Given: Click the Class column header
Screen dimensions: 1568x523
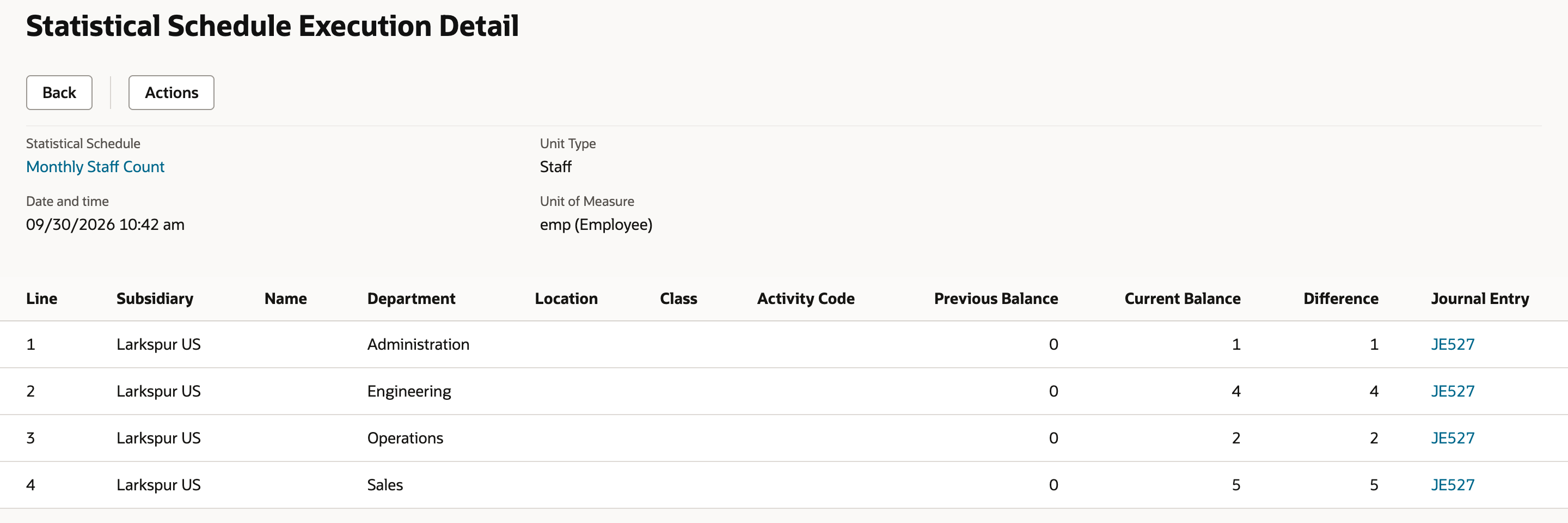Looking at the screenshot, I should pos(678,299).
